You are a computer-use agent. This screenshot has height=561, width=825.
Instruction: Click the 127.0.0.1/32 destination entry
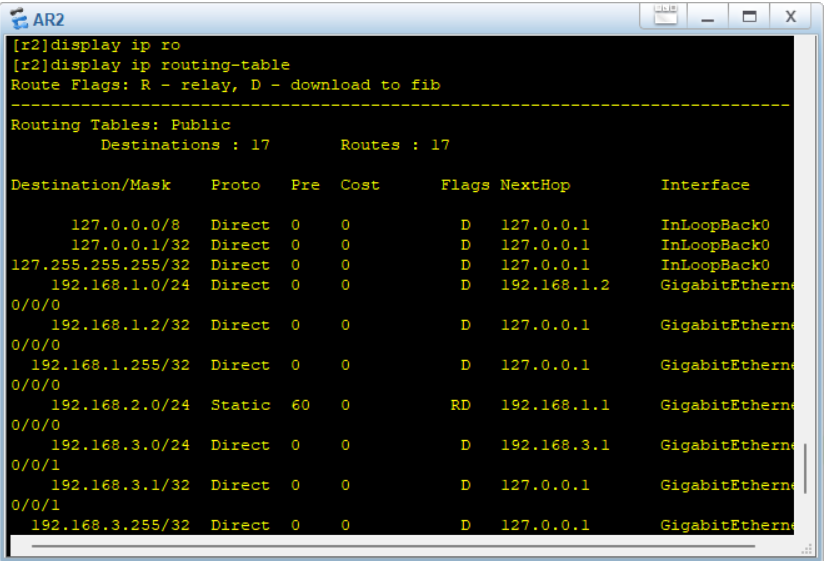(x=130, y=245)
